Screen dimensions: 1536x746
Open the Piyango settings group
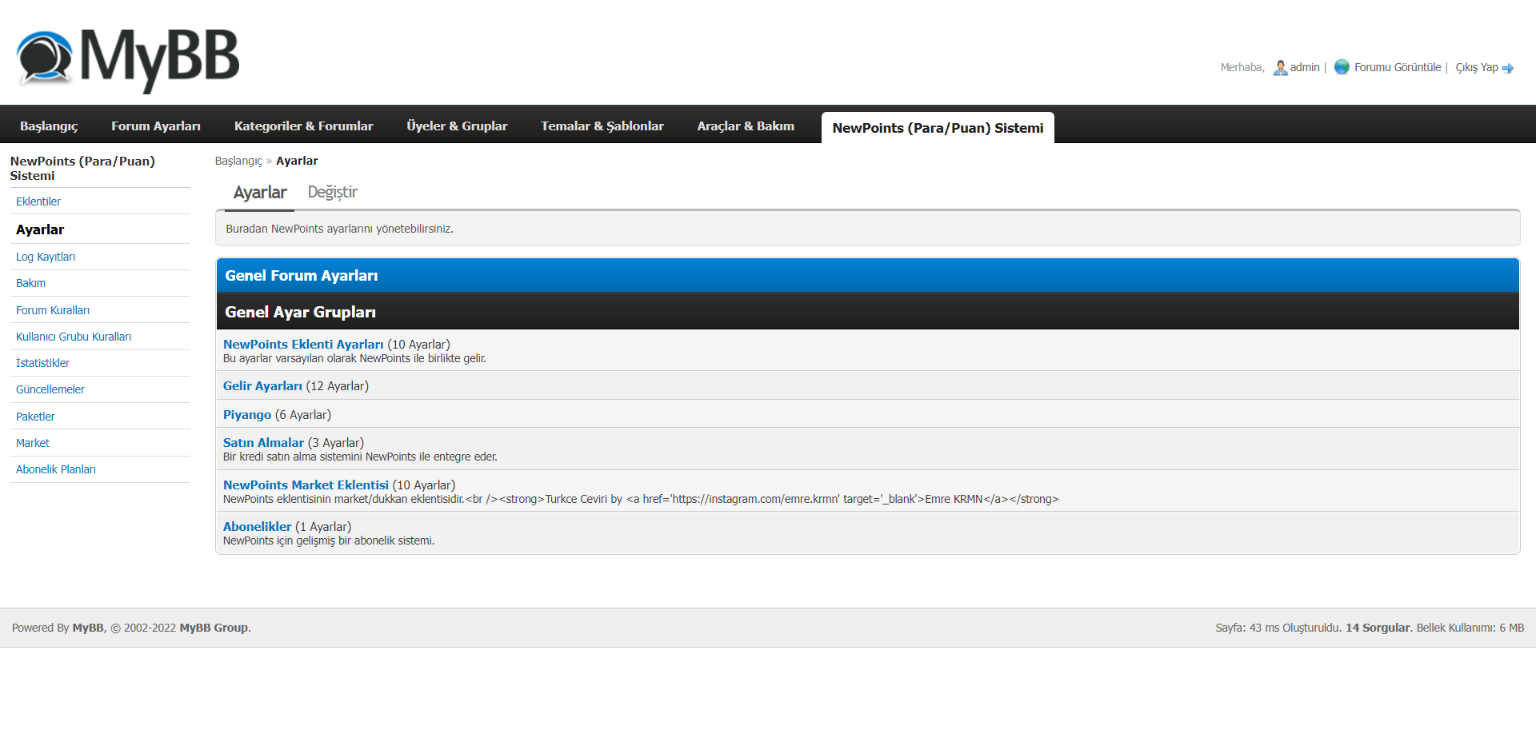(247, 414)
